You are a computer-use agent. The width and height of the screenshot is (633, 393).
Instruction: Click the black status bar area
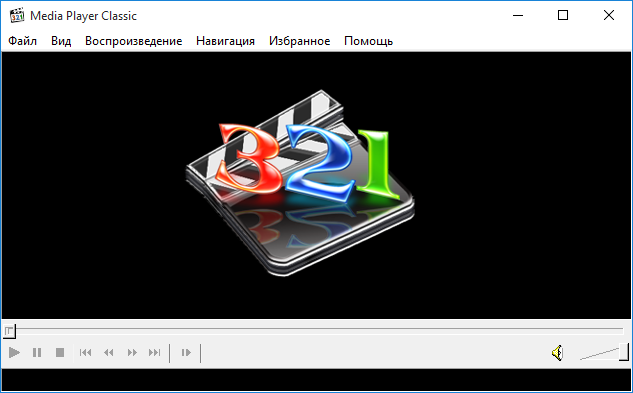pyautogui.click(x=316, y=380)
